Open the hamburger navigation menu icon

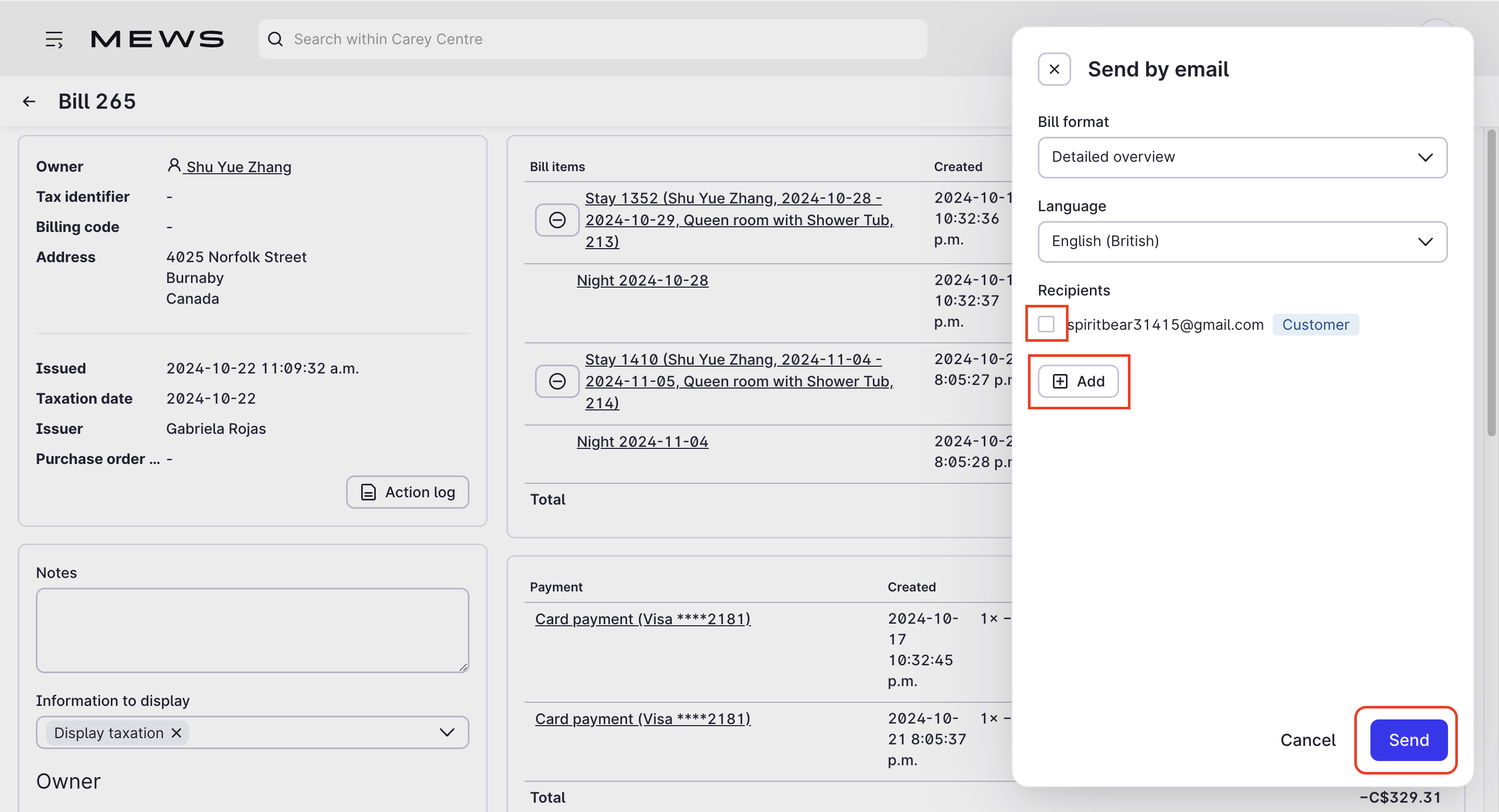54,39
